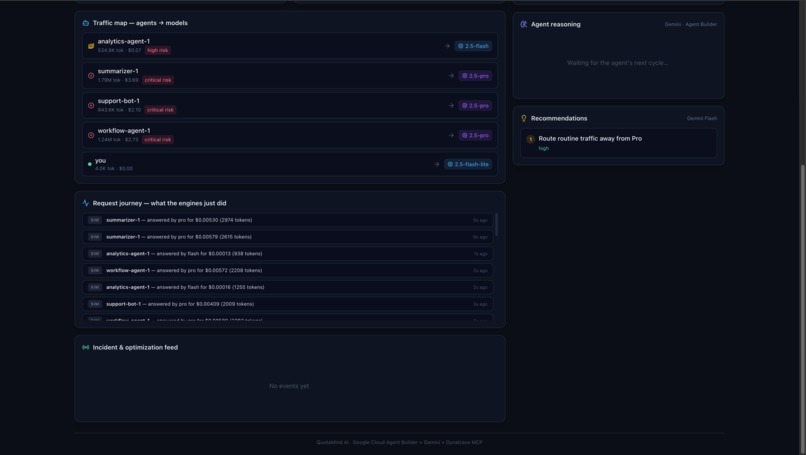Click the Gemini Flash label in Recommendations
This screenshot has height=455, width=806.
pyautogui.click(x=702, y=118)
